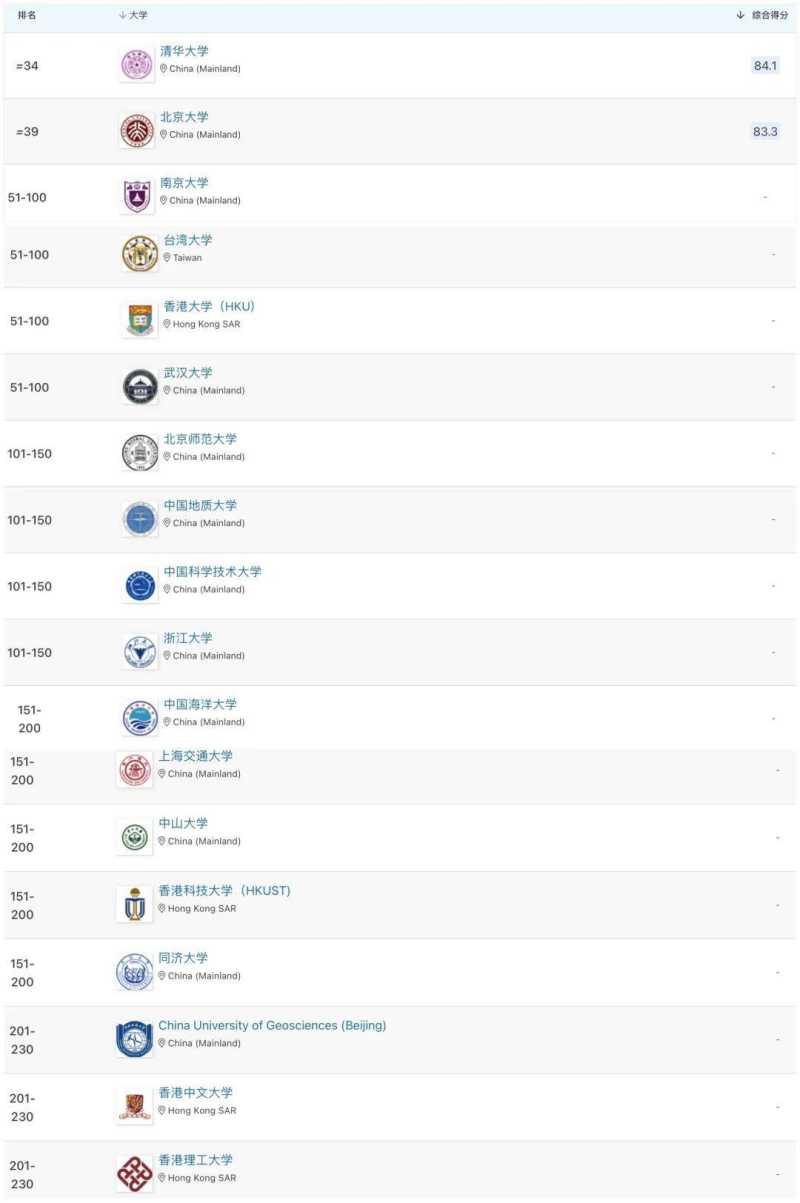800x1203 pixels.
Task: Click the Peking University red logo
Action: coord(136,131)
